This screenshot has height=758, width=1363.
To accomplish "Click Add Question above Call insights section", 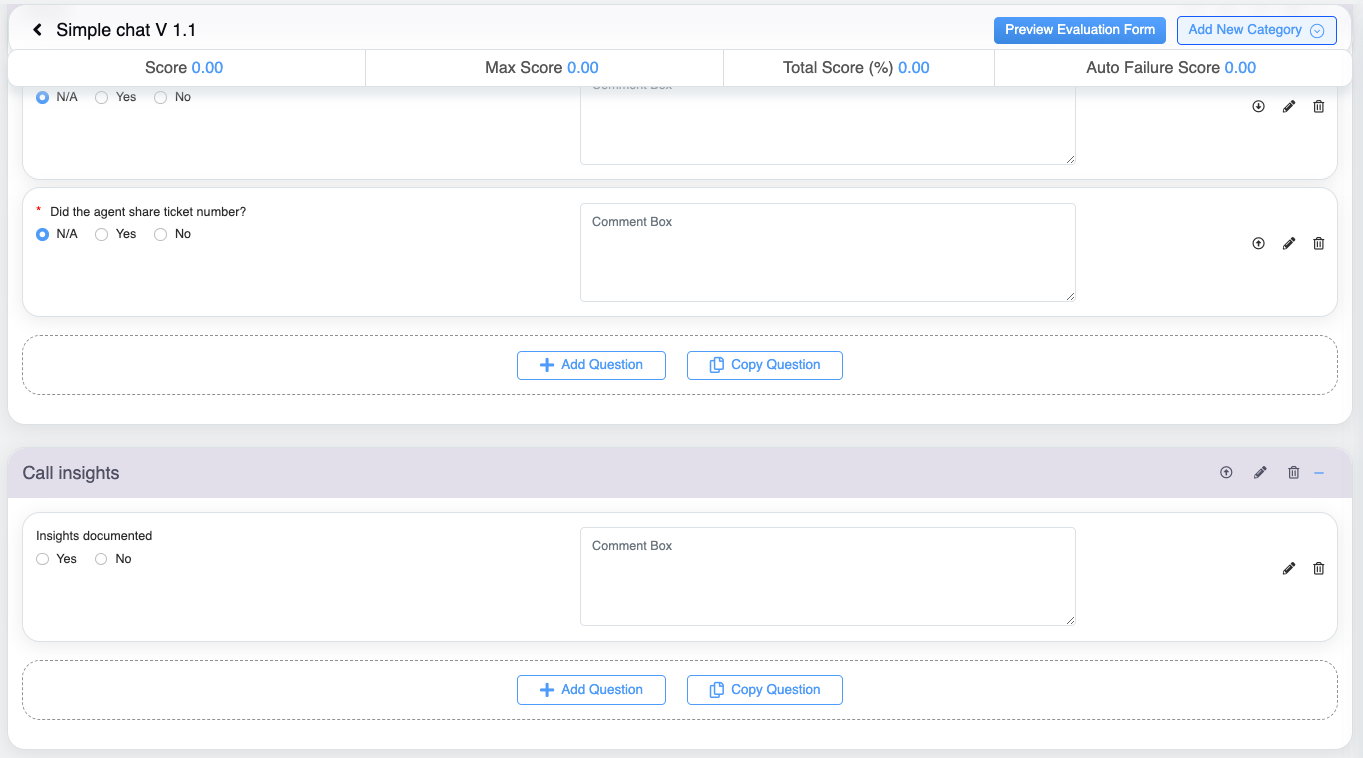I will pos(591,365).
